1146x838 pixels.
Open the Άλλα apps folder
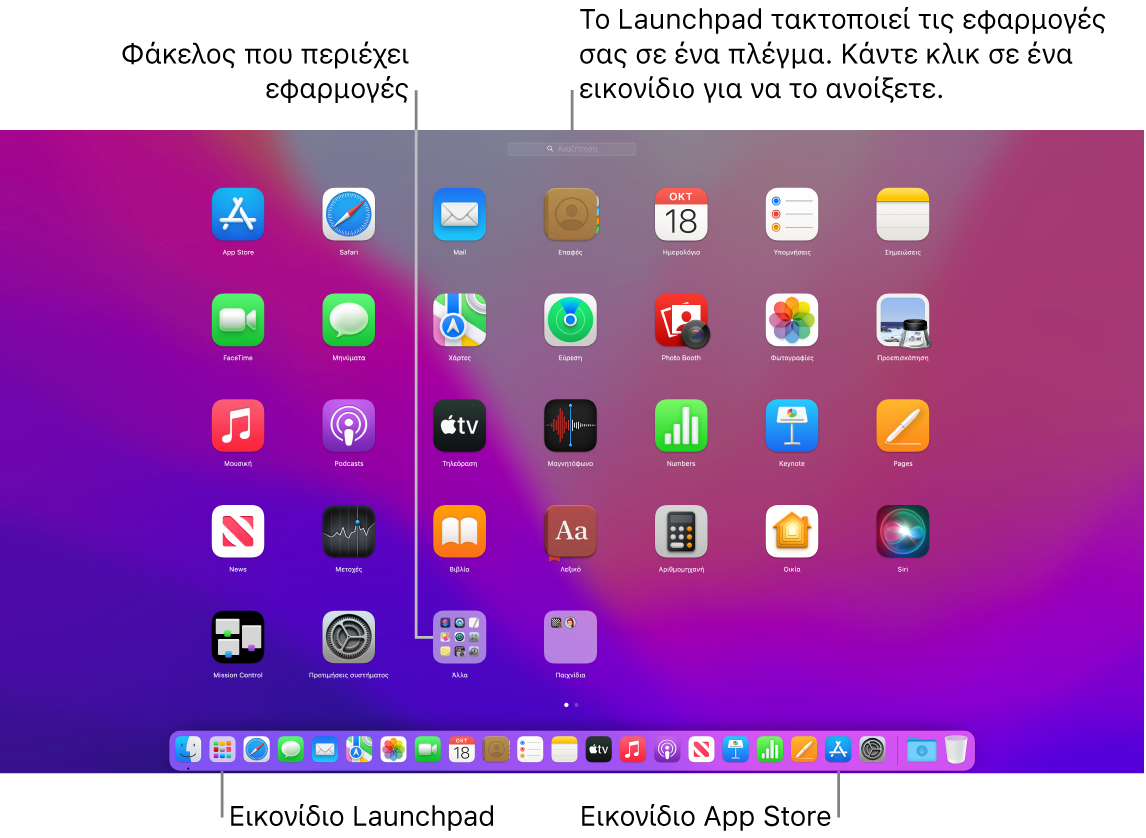[x=459, y=637]
